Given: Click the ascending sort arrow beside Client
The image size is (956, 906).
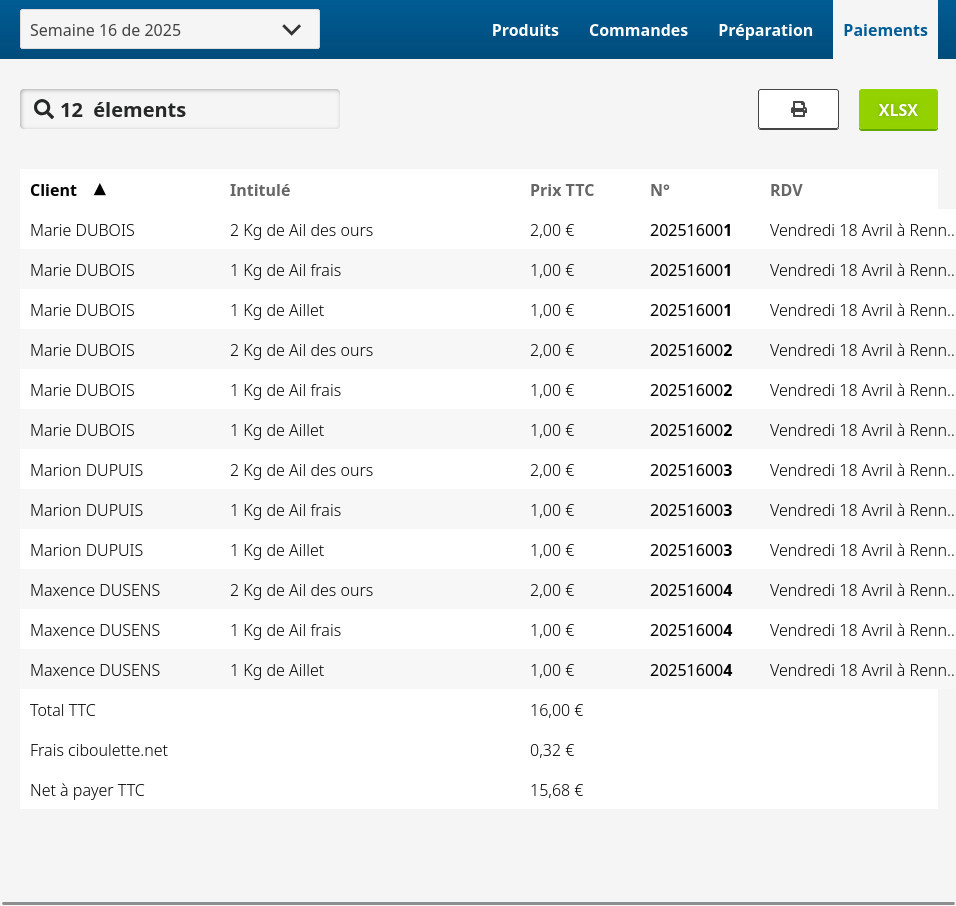Looking at the screenshot, I should click(x=100, y=190).
